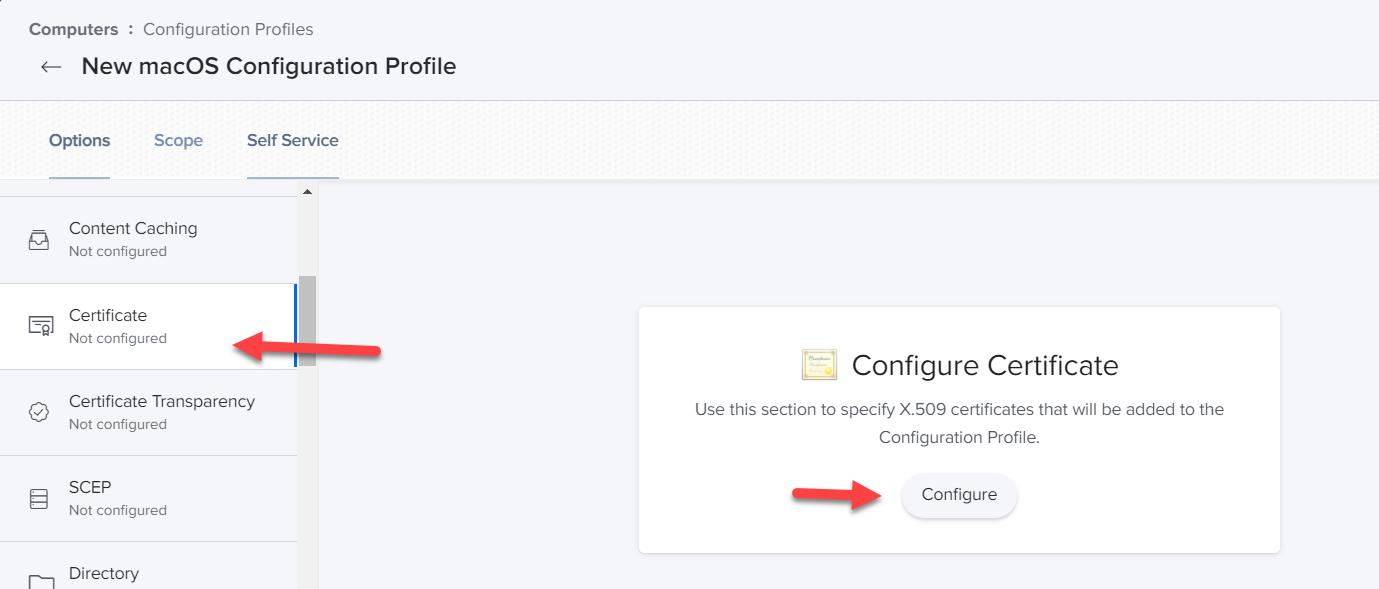
Task: Choose the SCEP payload
Action: [148, 498]
